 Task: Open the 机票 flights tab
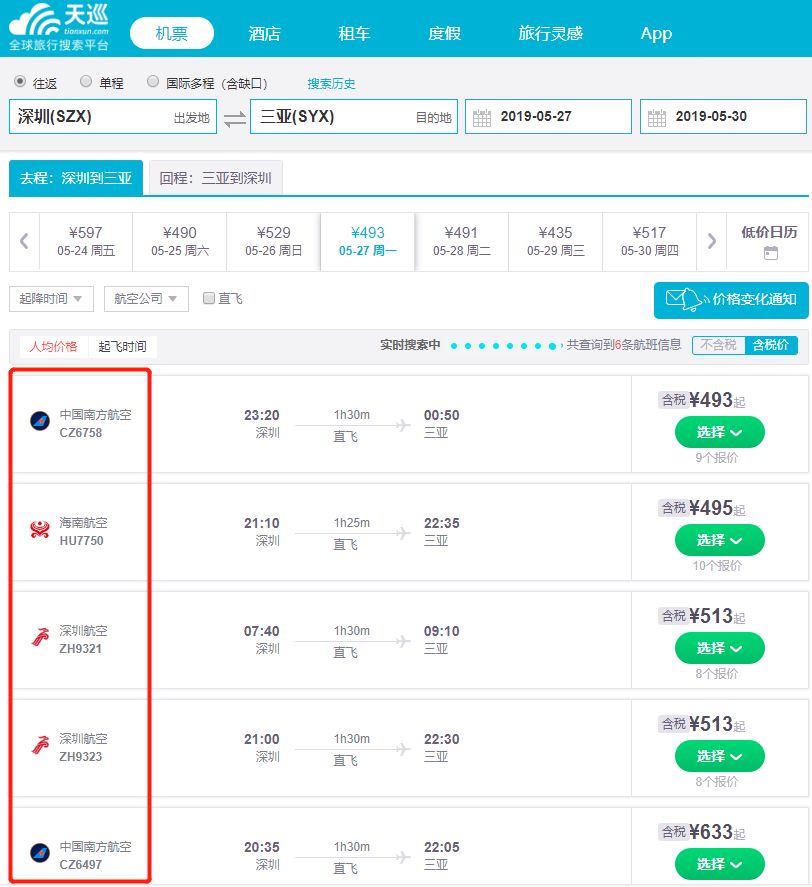tap(171, 33)
